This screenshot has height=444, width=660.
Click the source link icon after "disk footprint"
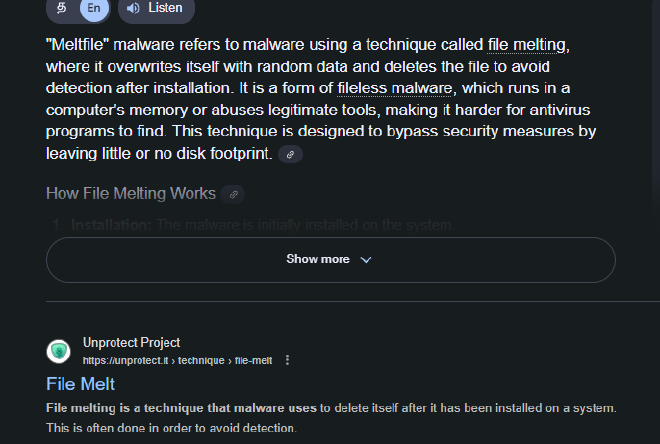[290, 154]
